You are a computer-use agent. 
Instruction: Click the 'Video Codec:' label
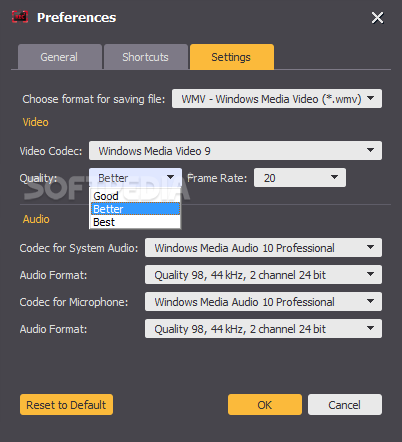[51, 151]
